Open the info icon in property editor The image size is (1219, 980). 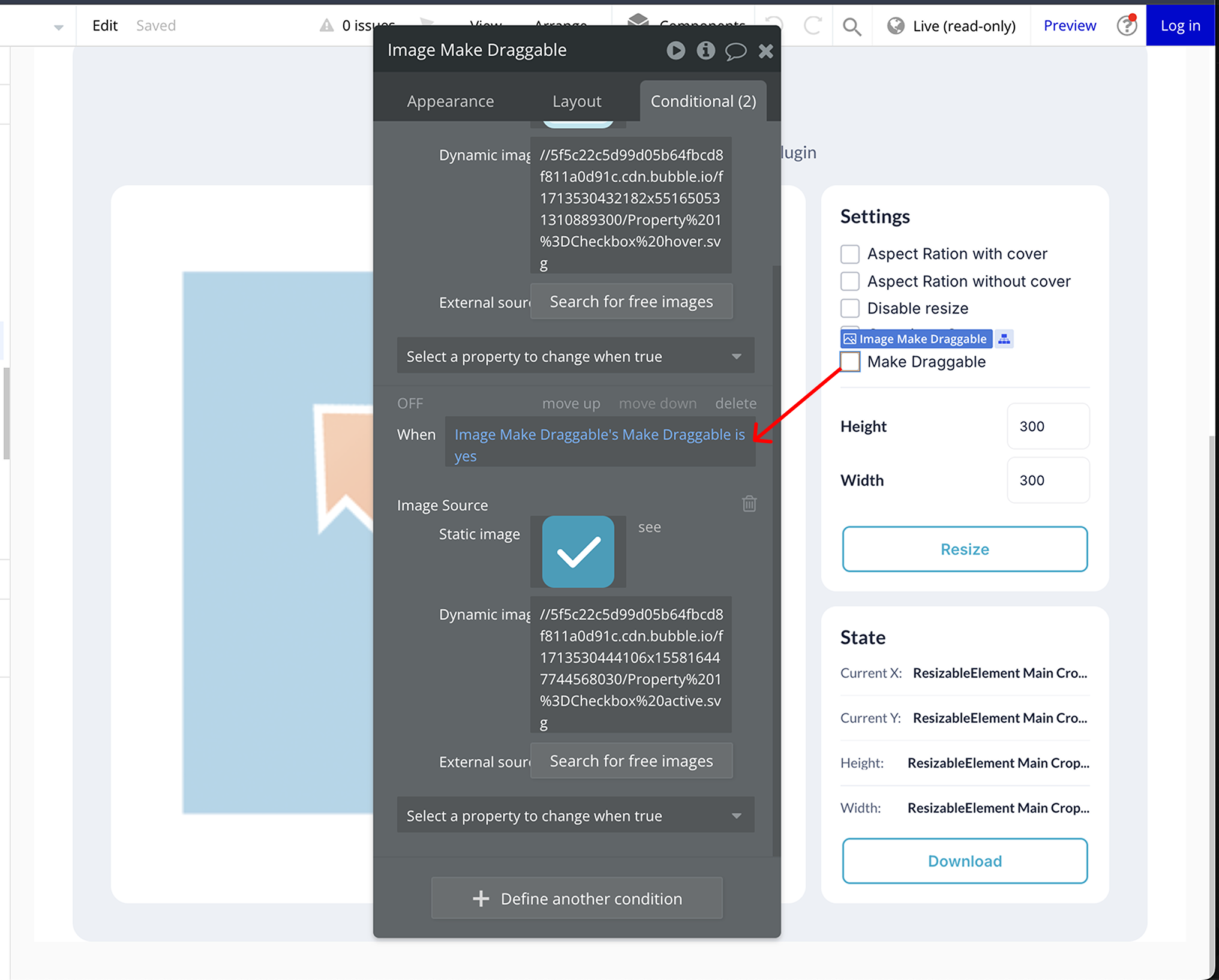pos(705,50)
